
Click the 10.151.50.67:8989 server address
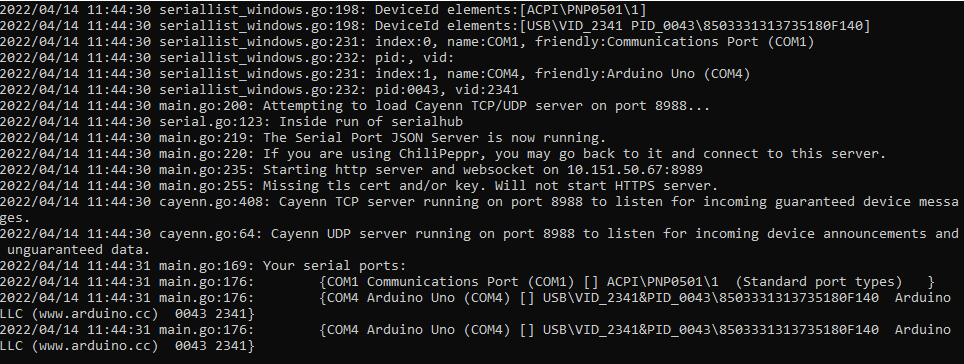(634, 170)
